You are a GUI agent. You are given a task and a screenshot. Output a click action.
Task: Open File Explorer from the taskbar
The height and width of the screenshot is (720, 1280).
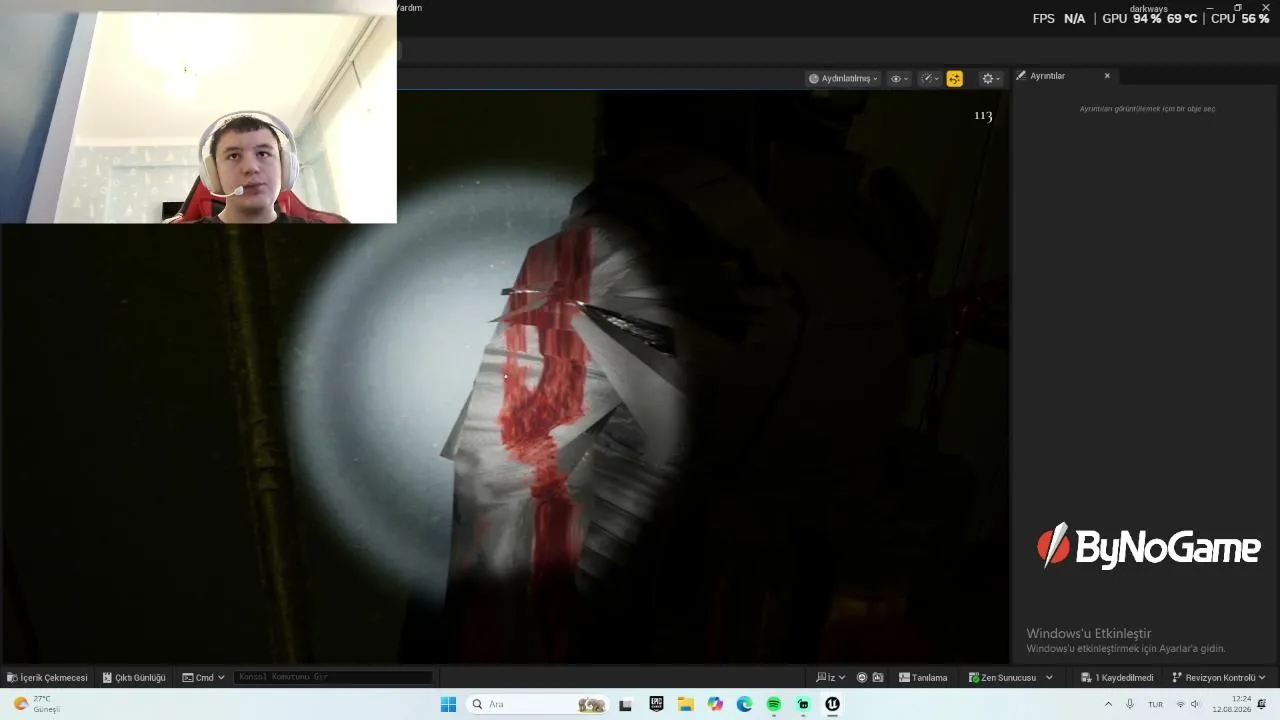685,704
